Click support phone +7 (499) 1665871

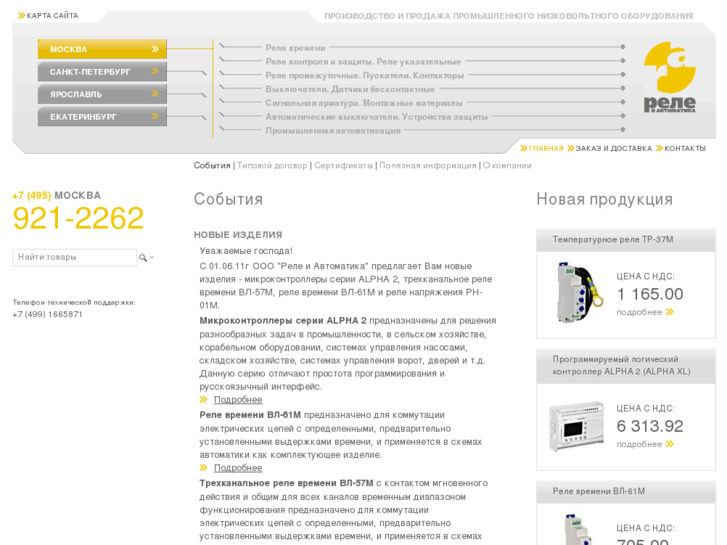[47, 314]
